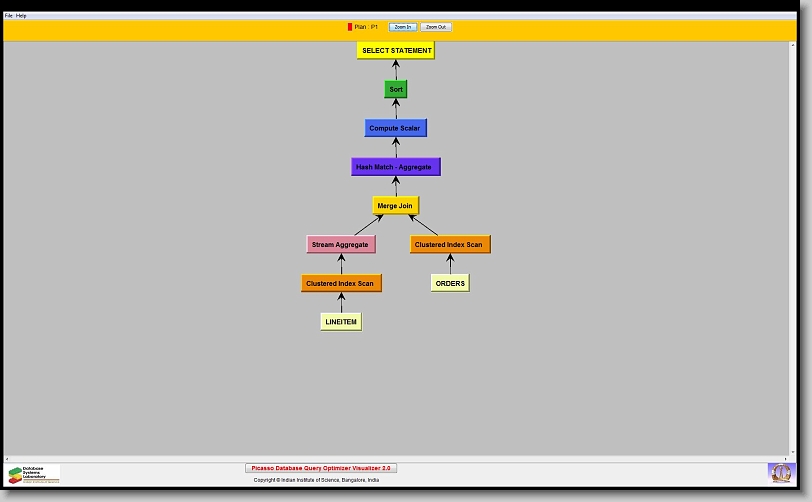Click the Database Systems Laboratory logo
The height and width of the screenshot is (502, 812).
(34, 474)
